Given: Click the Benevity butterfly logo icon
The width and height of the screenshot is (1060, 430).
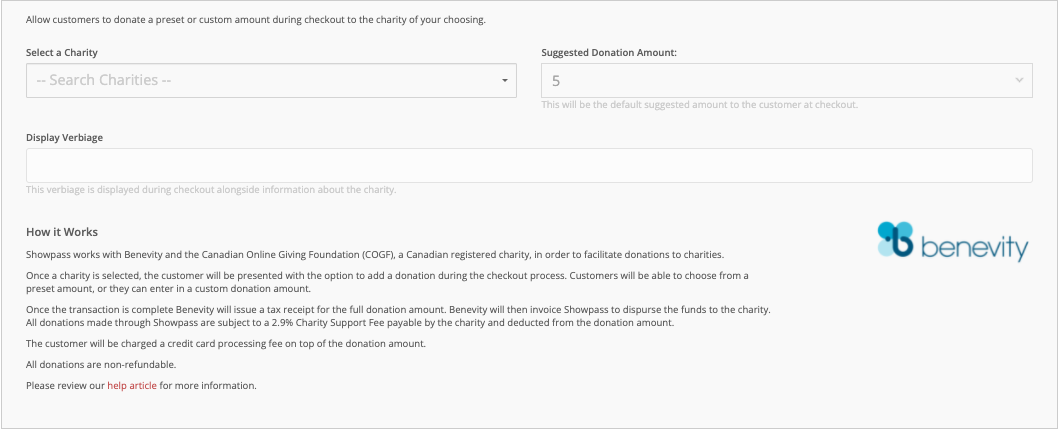Looking at the screenshot, I should click(x=896, y=239).
